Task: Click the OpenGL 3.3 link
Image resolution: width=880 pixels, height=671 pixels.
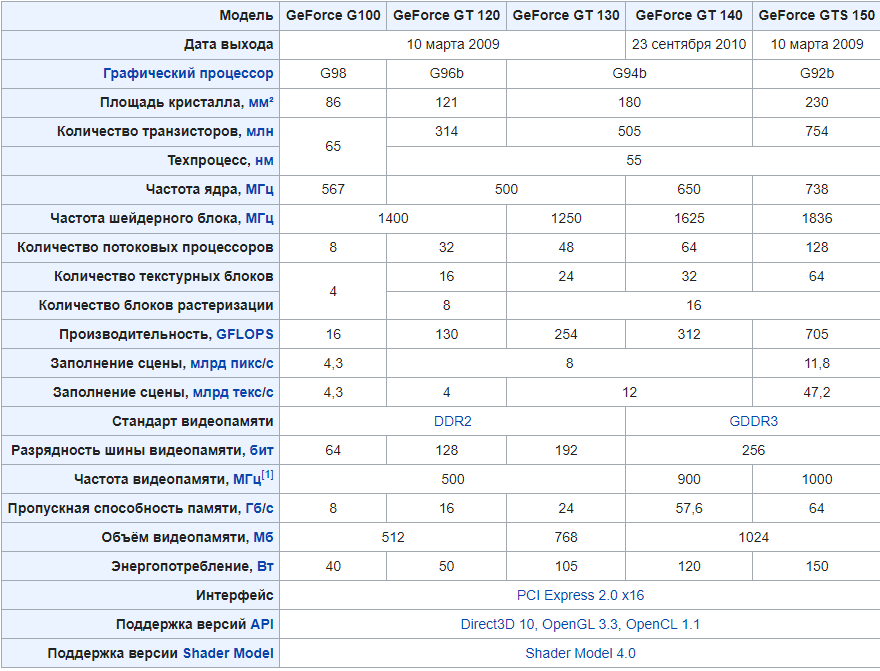Action: (x=580, y=624)
